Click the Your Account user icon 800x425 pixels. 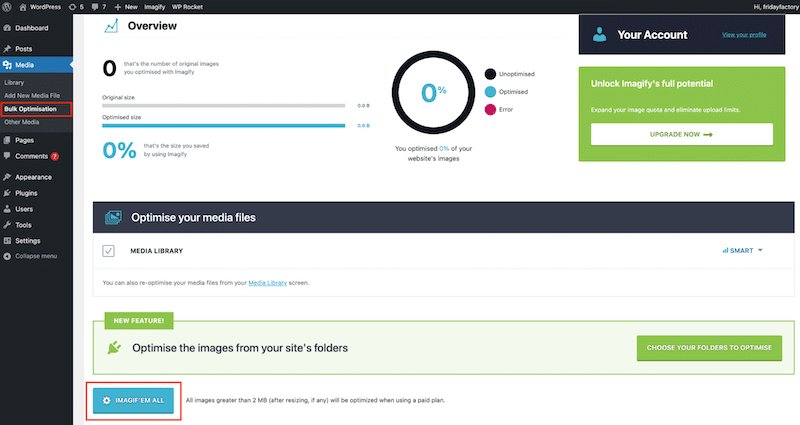pyautogui.click(x=599, y=35)
